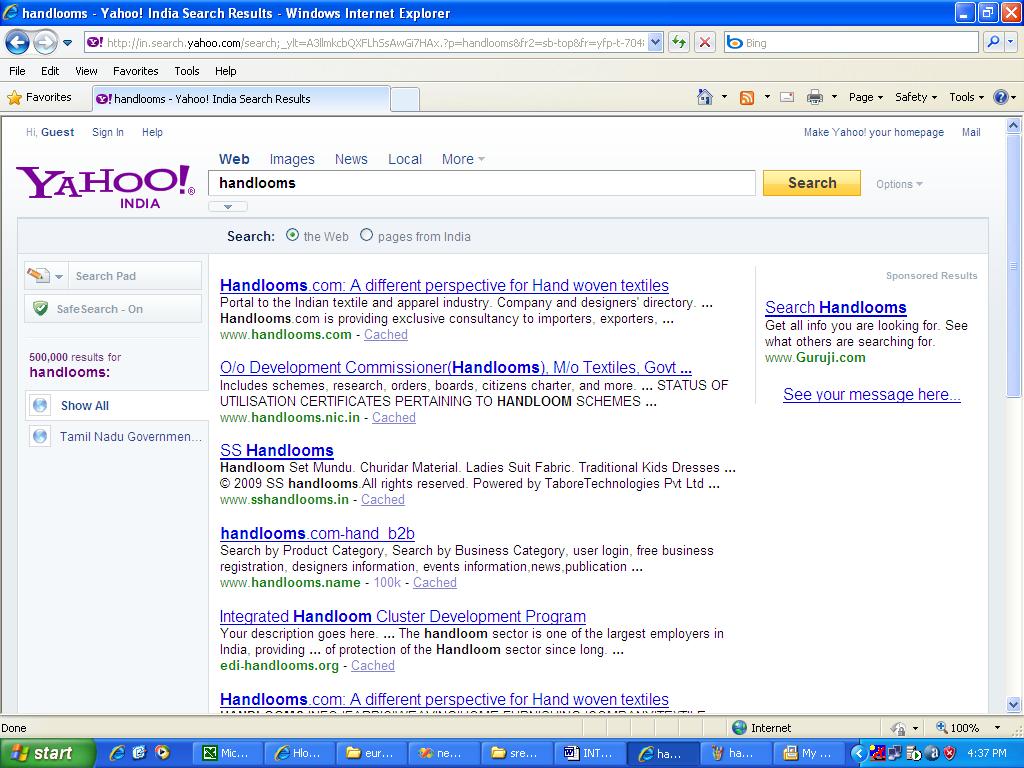
Task: Toggle the SafeSearch - On setting
Action: pyautogui.click(x=113, y=308)
